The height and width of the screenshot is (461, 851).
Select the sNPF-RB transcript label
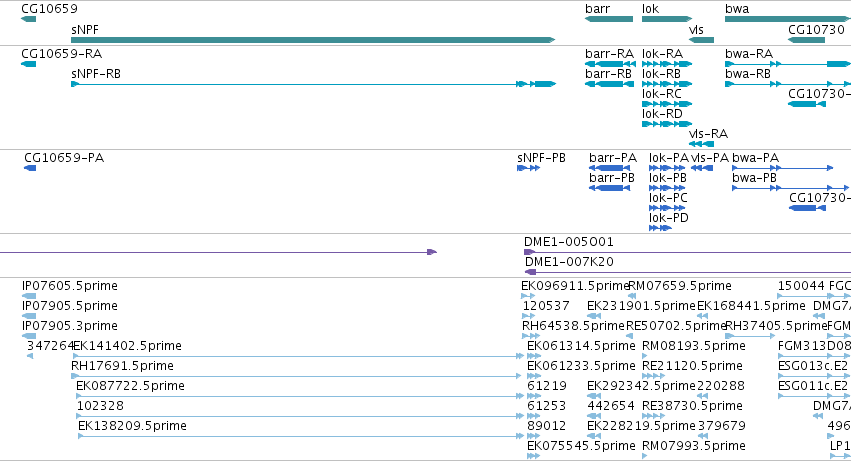coord(96,74)
